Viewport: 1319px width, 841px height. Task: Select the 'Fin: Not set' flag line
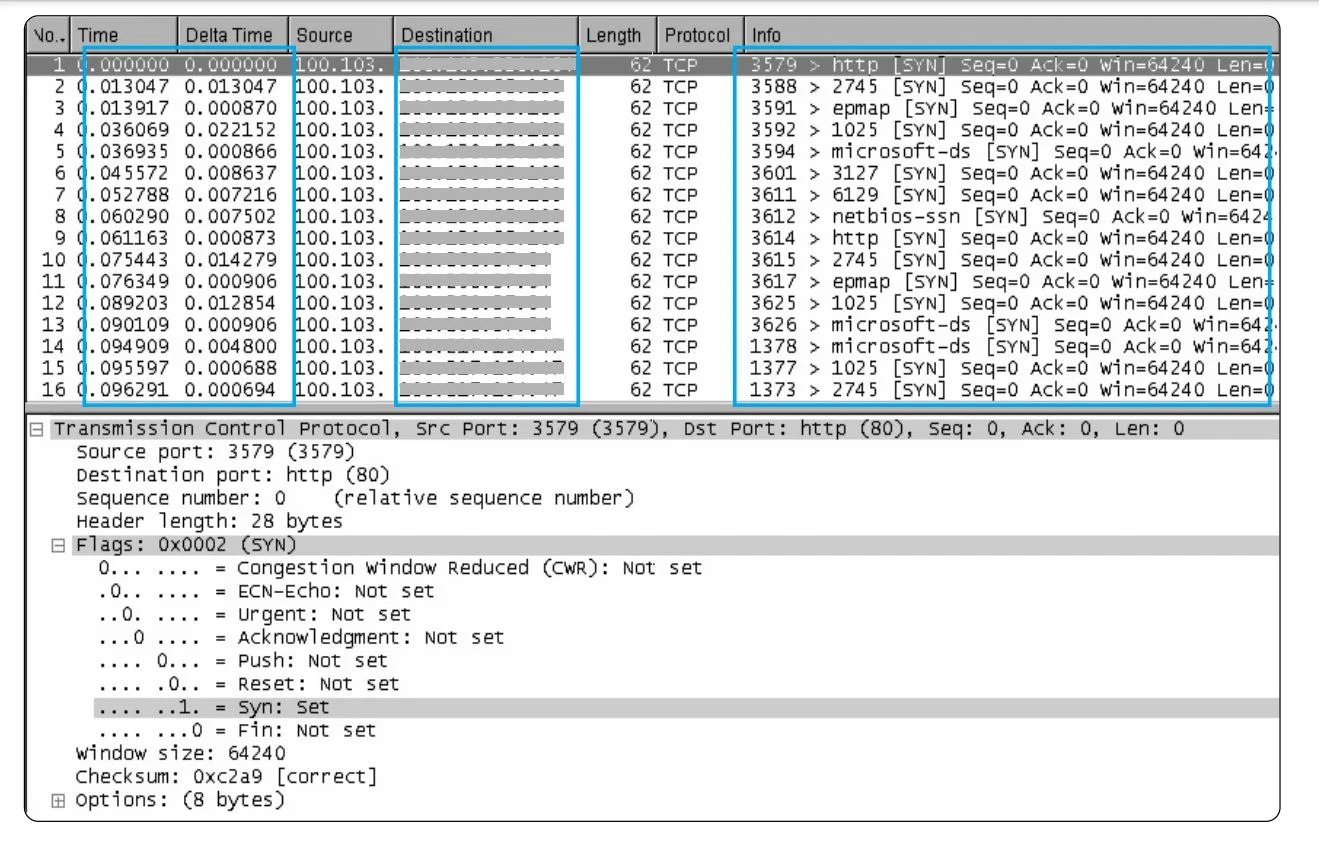(x=237, y=730)
